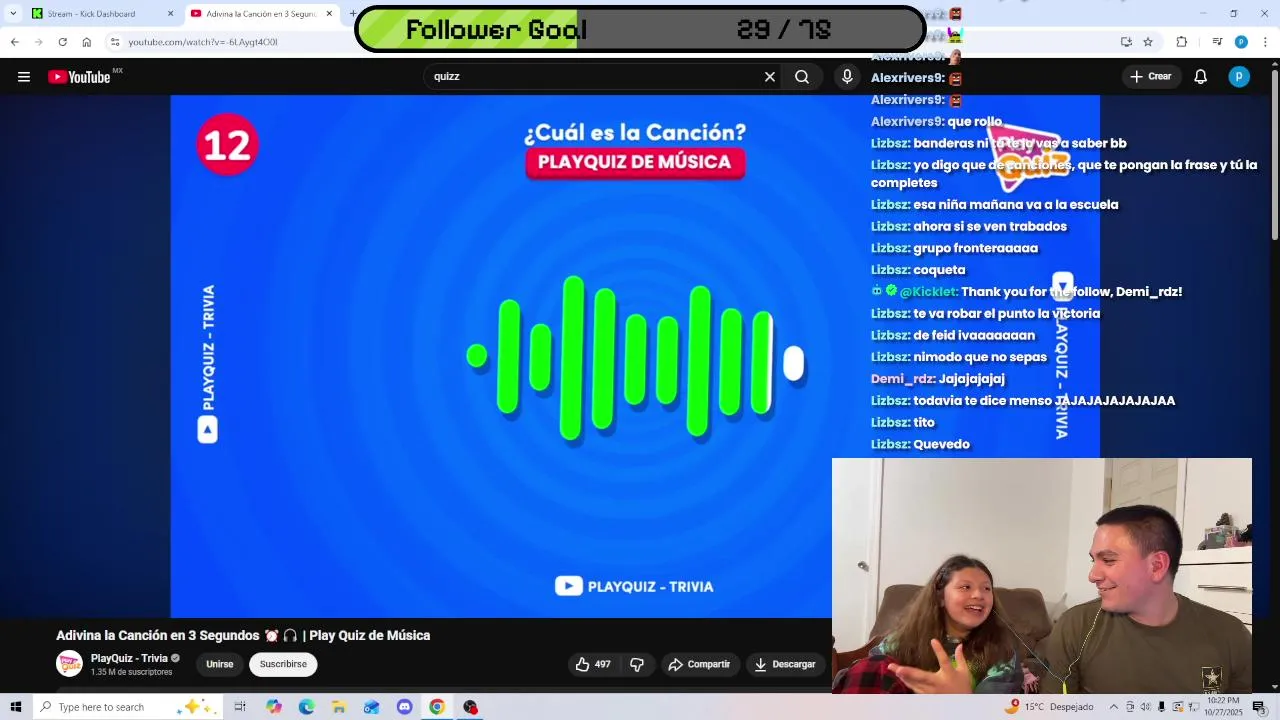
Task: Open the PlayQuiz channel avatar
Action: (69, 664)
